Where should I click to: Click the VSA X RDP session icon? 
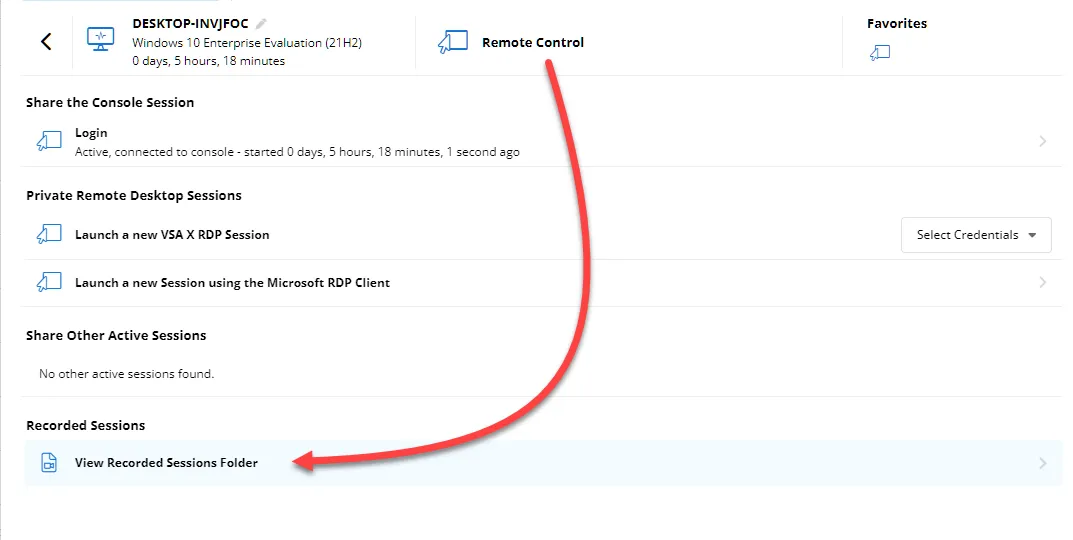tap(49, 235)
